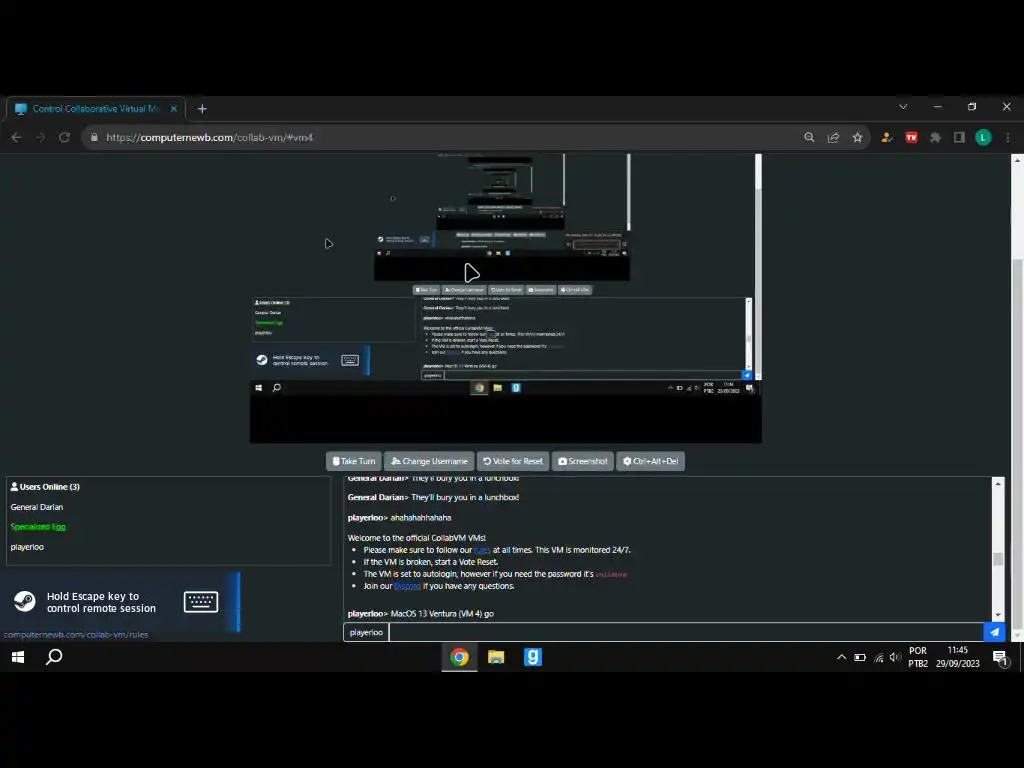Screen dimensions: 1024x768
Task: Open File Explorer from the taskbar
Action: tap(496, 657)
